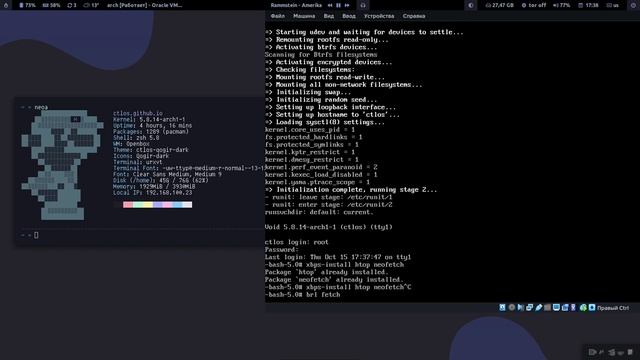Click the audio icon in VM status bar
The image size is (640, 360).
521,308
